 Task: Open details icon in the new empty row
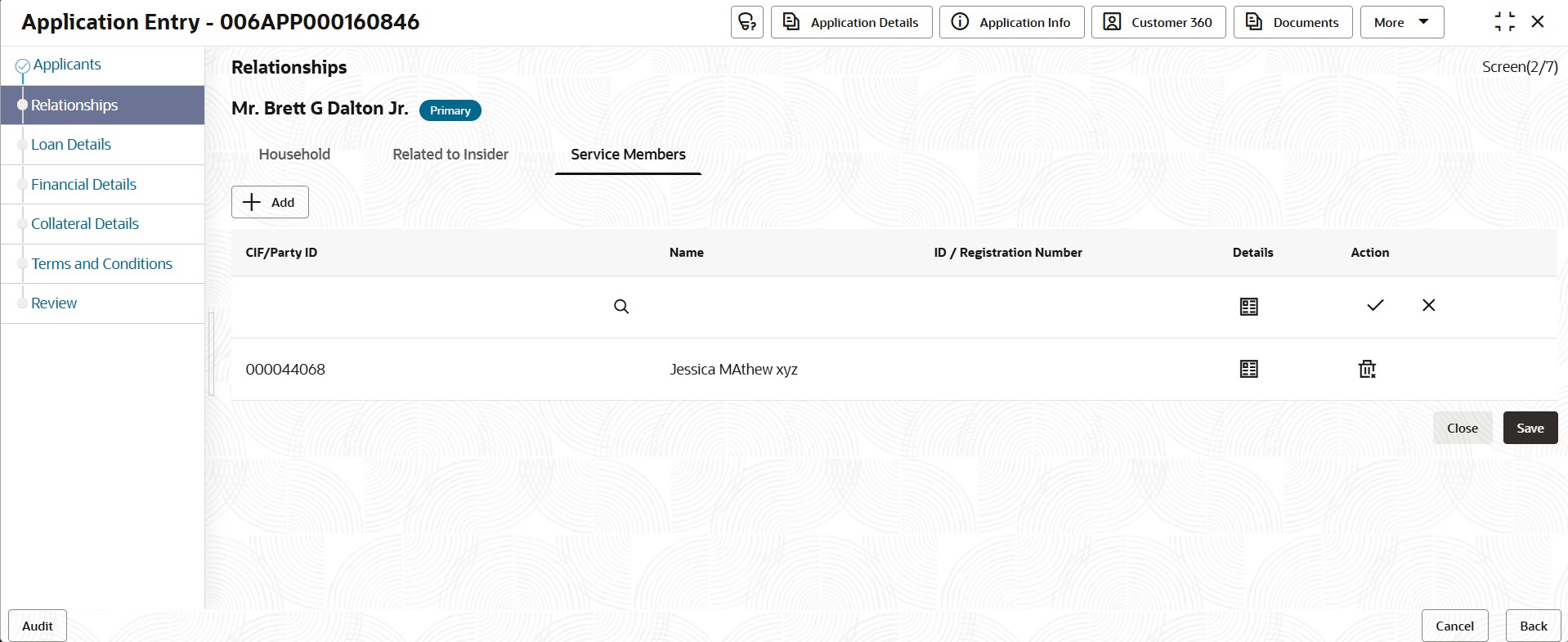pos(1248,307)
